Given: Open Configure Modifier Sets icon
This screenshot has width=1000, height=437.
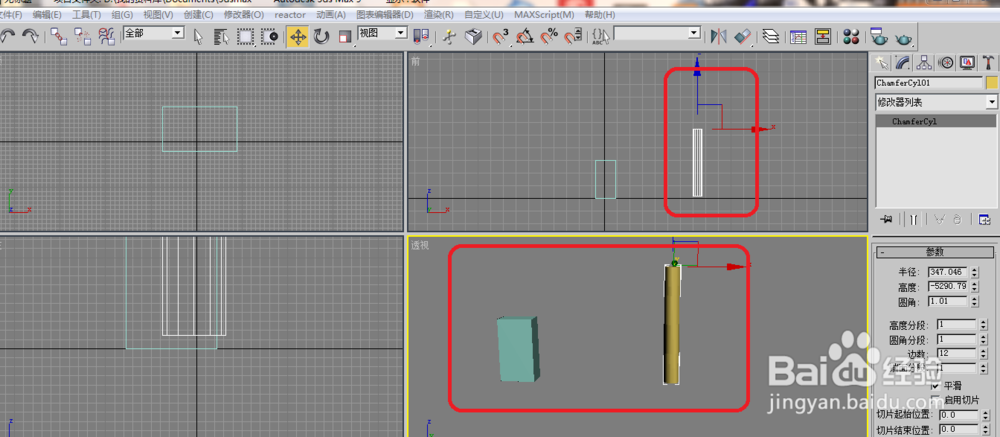Looking at the screenshot, I should pyautogui.click(x=985, y=219).
